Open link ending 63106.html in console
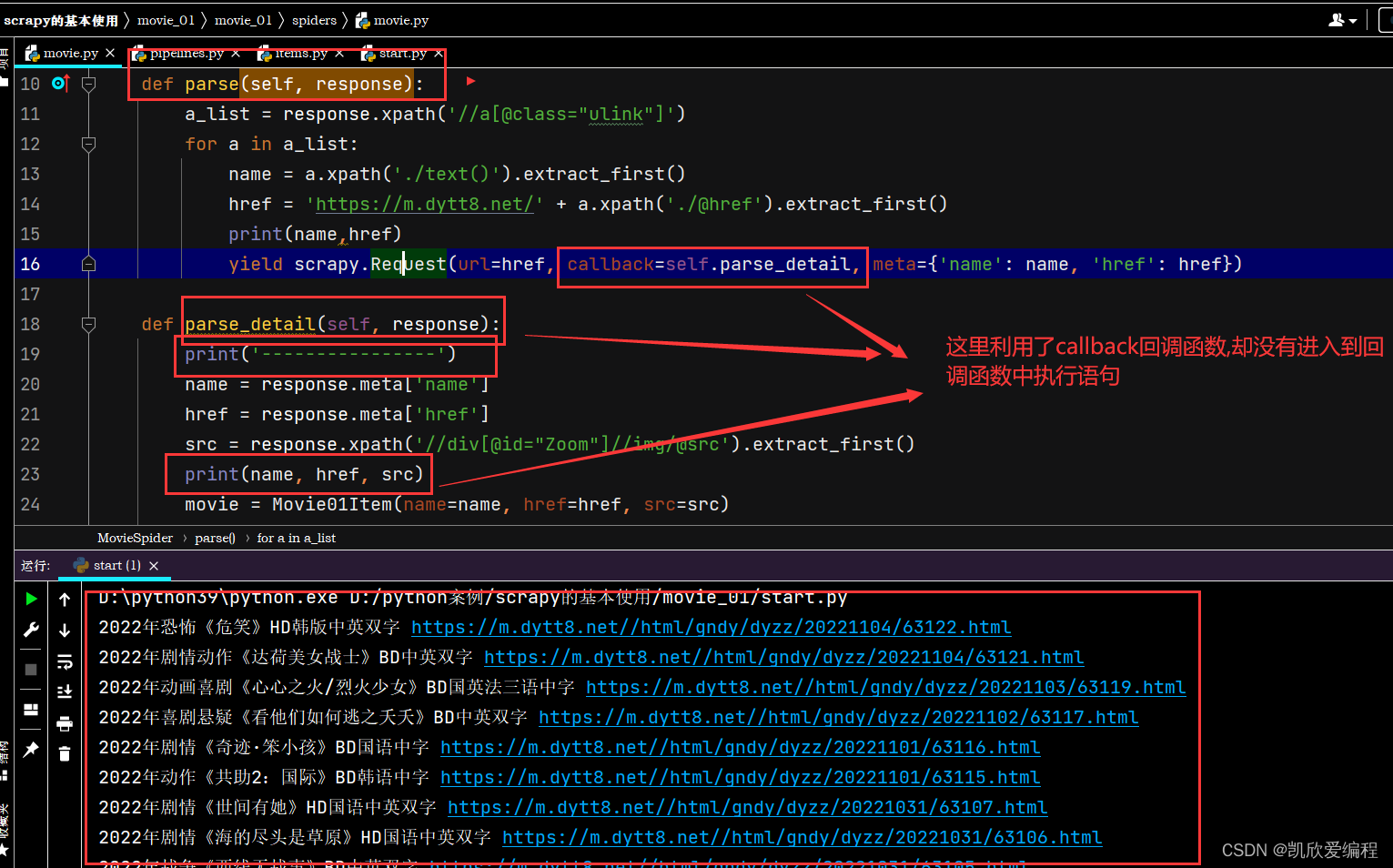The width and height of the screenshot is (1393, 868). (x=802, y=837)
